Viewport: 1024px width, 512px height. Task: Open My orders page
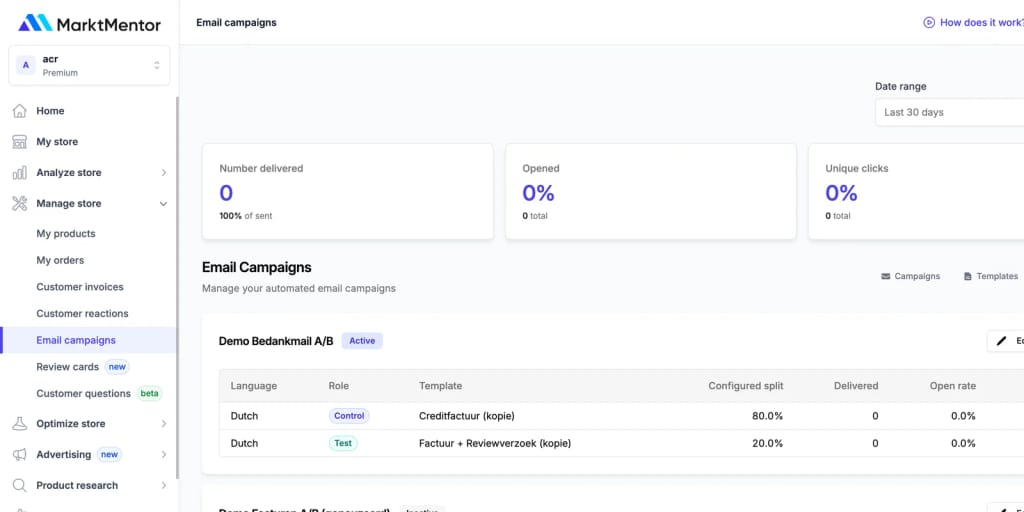click(60, 260)
